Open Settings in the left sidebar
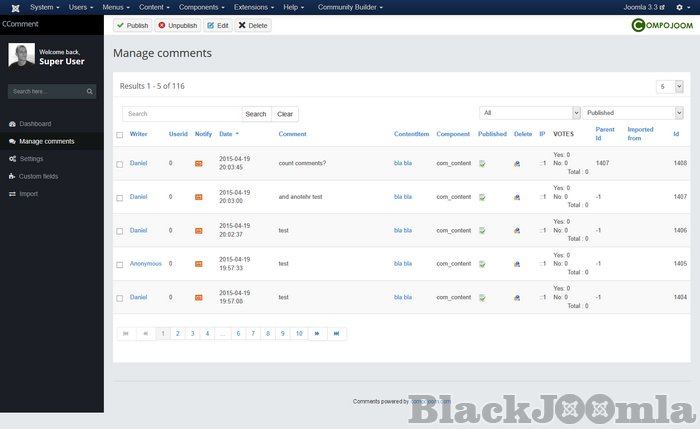Image resolution: width=700 pixels, height=429 pixels. pyautogui.click(x=31, y=159)
